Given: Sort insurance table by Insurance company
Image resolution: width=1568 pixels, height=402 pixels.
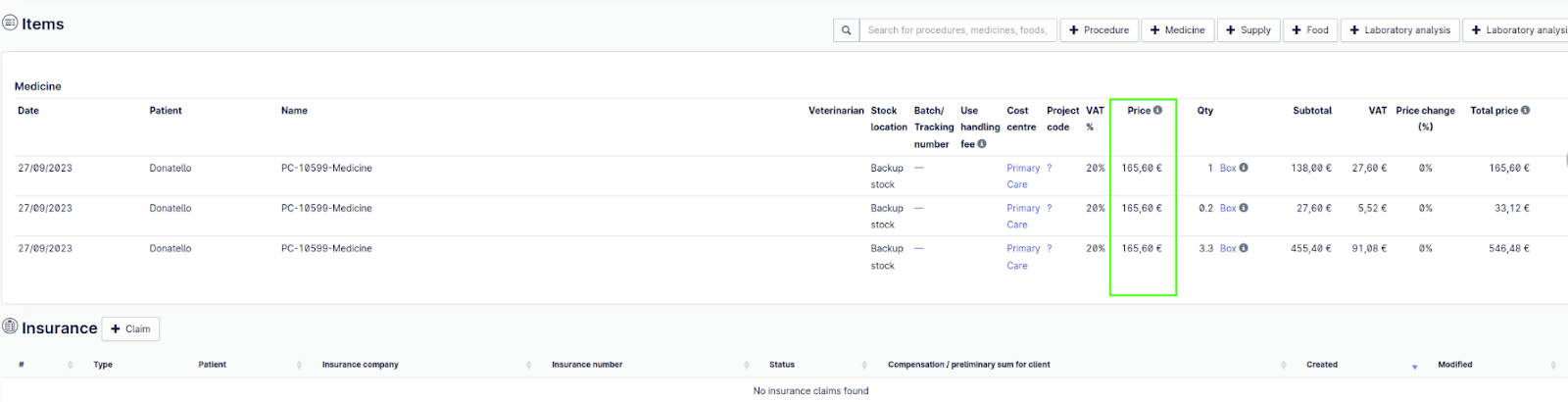Looking at the screenshot, I should [x=527, y=365].
